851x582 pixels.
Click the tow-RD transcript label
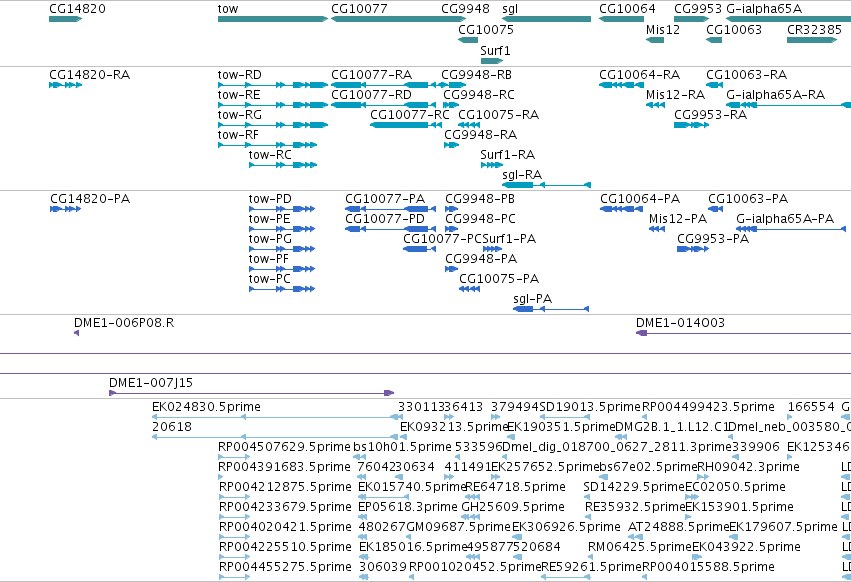point(239,74)
